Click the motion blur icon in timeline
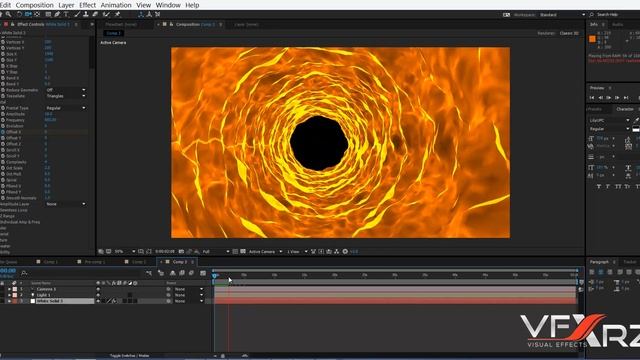 [x=191, y=273]
